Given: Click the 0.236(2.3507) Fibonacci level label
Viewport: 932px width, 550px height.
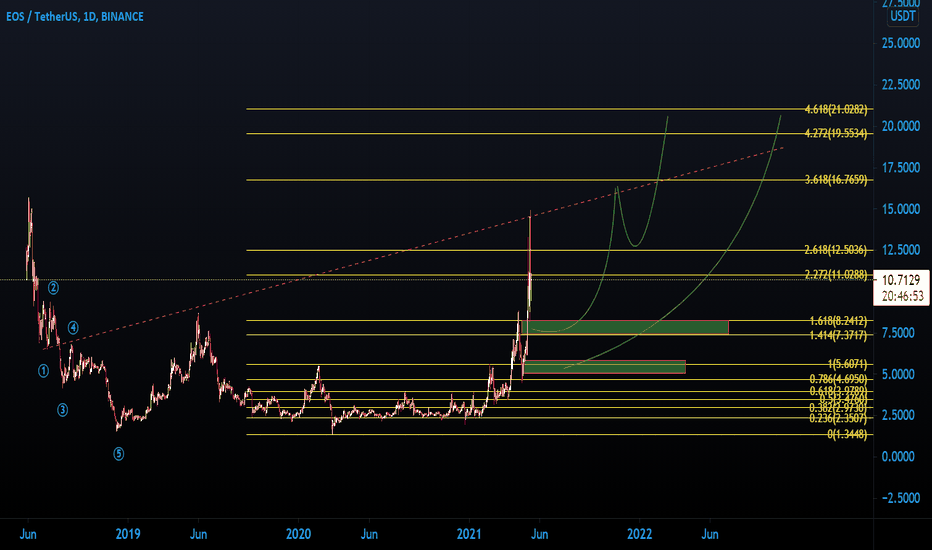Looking at the screenshot, I should [x=838, y=419].
